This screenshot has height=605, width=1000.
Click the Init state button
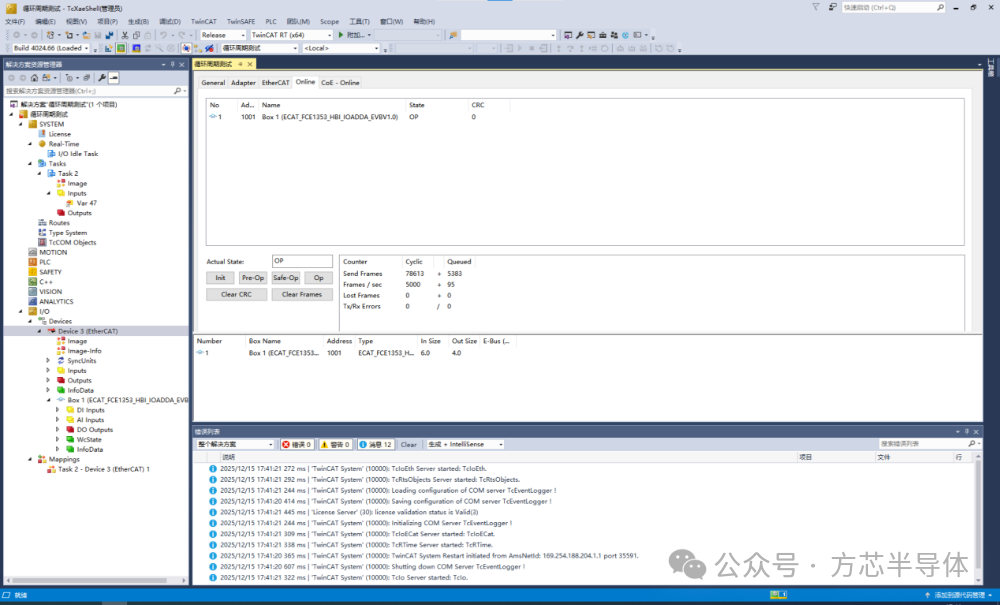click(220, 278)
